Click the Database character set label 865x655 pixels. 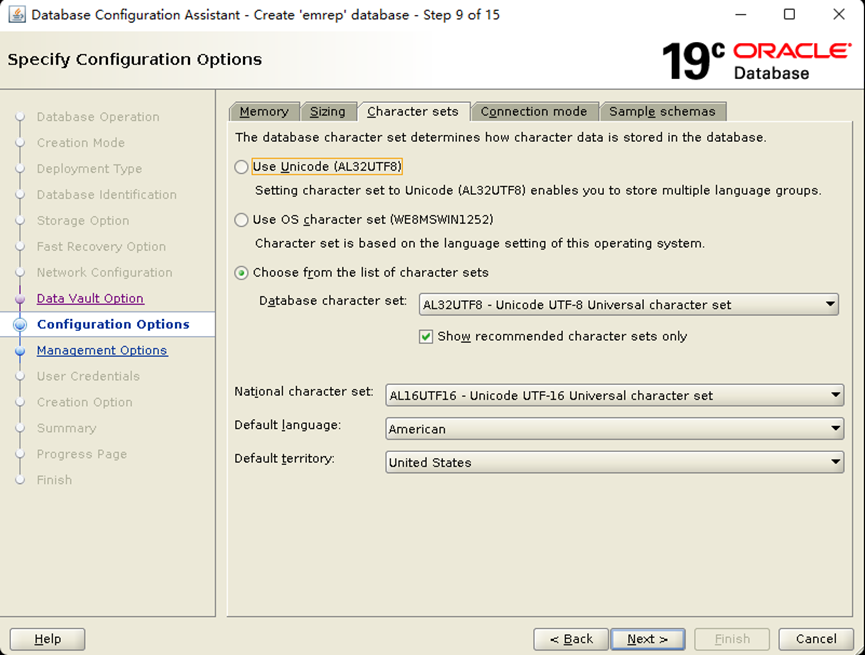pos(333,301)
